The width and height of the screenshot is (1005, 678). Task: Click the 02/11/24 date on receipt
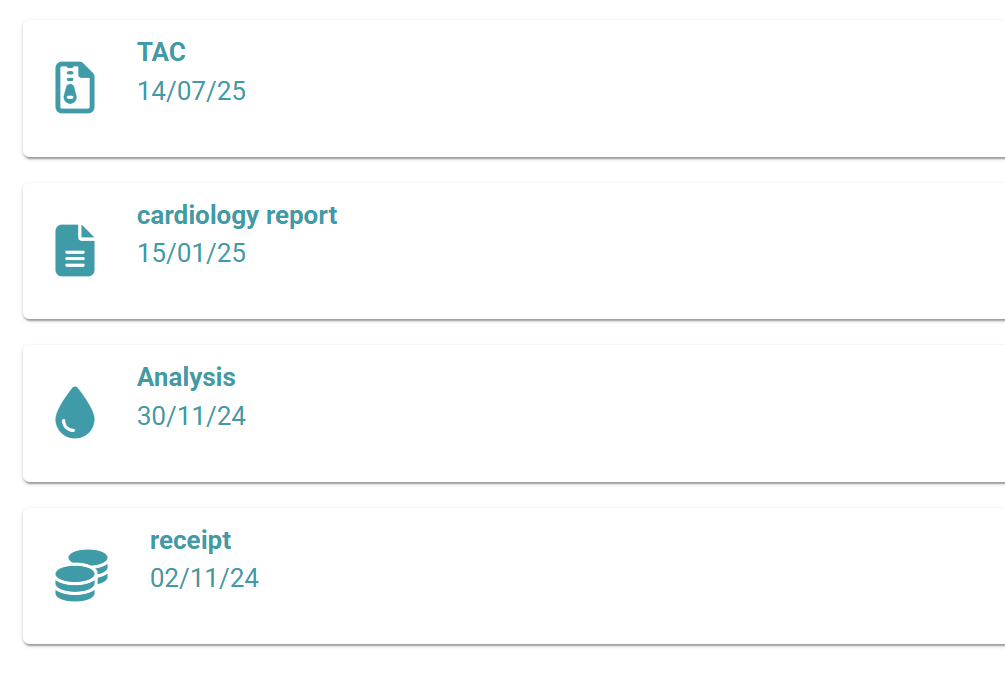204,577
